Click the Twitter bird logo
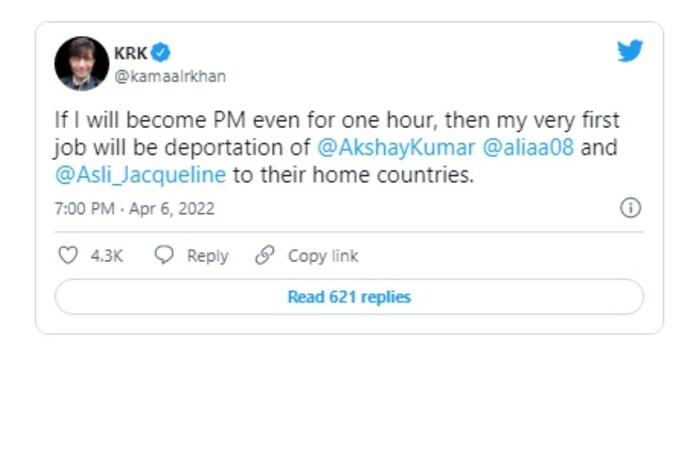The height and width of the screenshot is (466, 700). pyautogui.click(x=630, y=51)
